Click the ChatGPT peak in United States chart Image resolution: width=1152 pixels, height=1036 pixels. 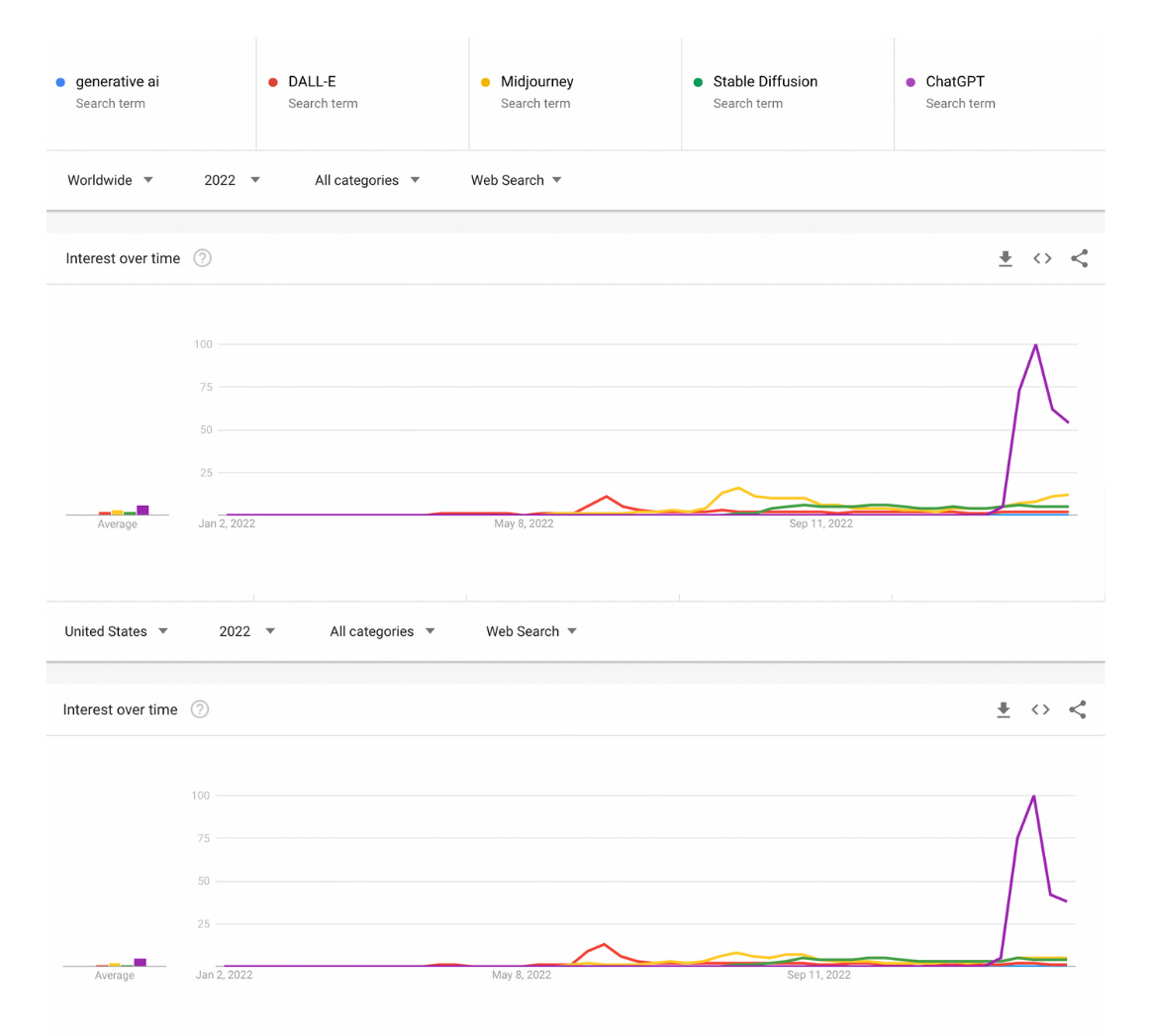coord(1033,796)
